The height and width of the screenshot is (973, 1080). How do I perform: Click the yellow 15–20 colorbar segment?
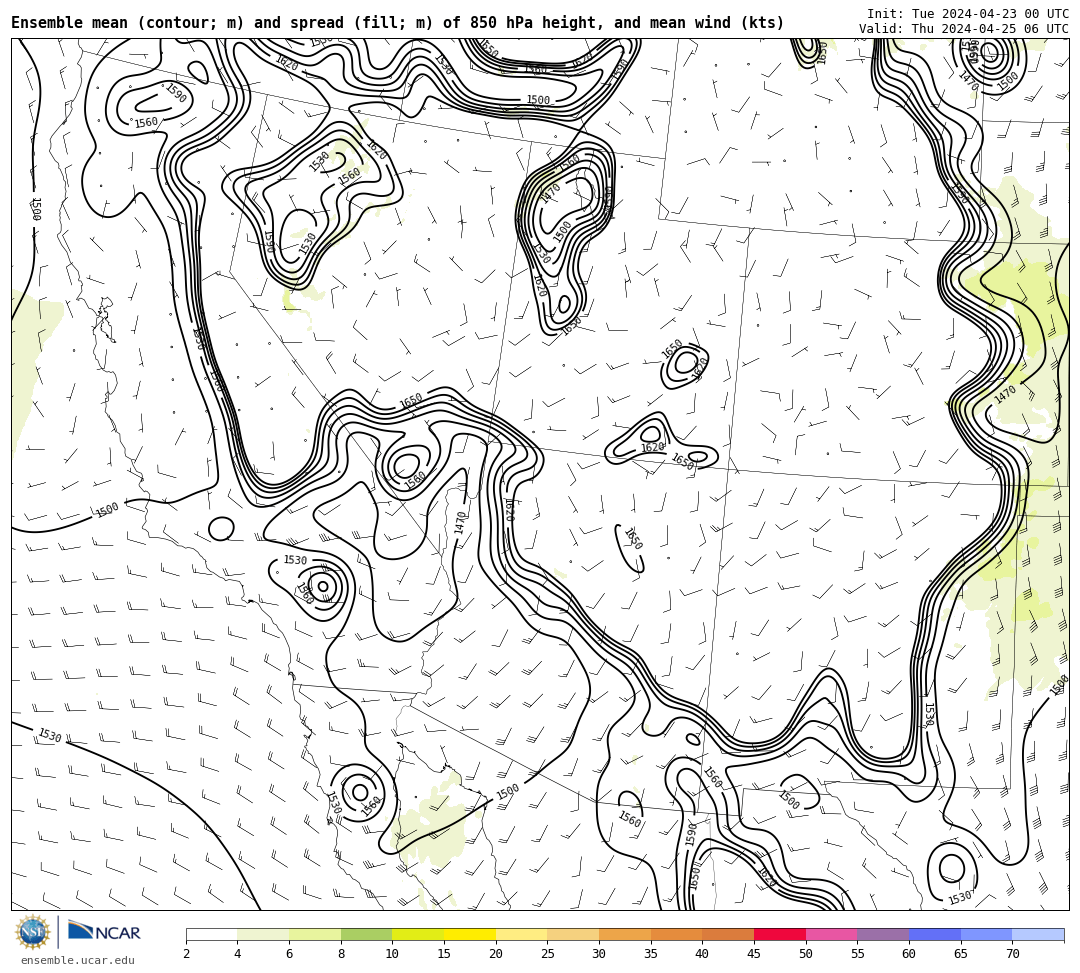click(x=470, y=934)
